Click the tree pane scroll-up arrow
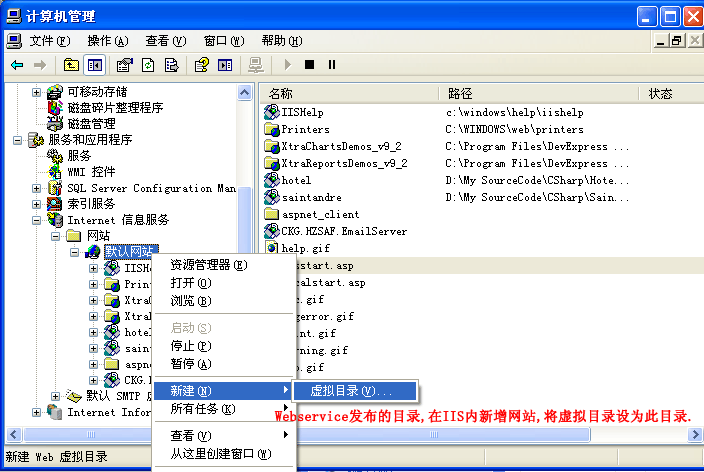The width and height of the screenshot is (704, 472). [x=245, y=93]
